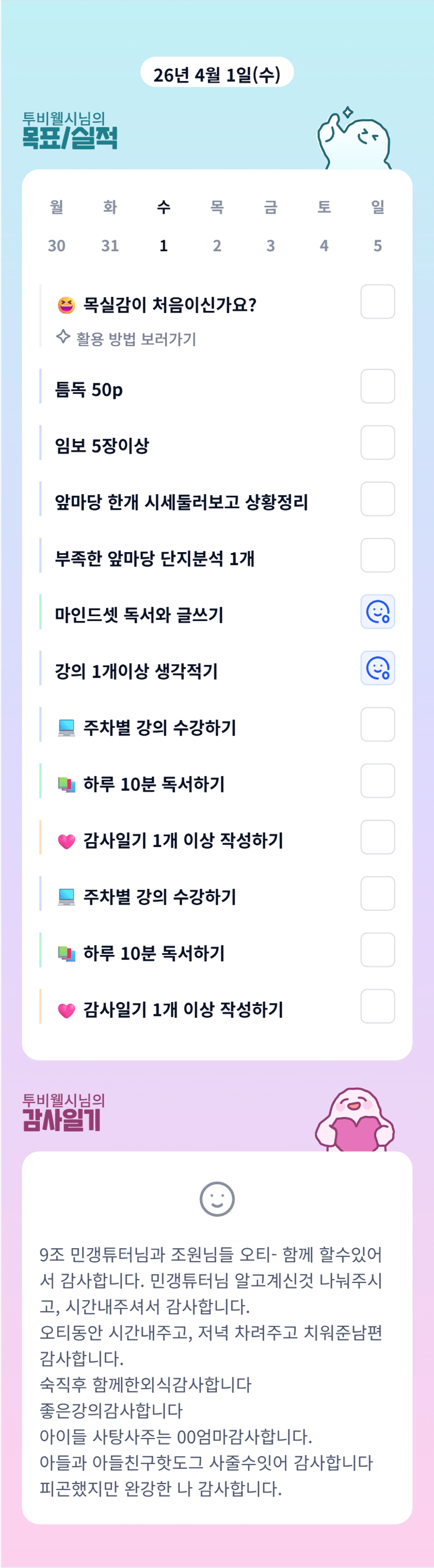The width and height of the screenshot is (434, 1568).
Task: Open the date selector 26년 4월 1일(수)
Action: (x=217, y=73)
